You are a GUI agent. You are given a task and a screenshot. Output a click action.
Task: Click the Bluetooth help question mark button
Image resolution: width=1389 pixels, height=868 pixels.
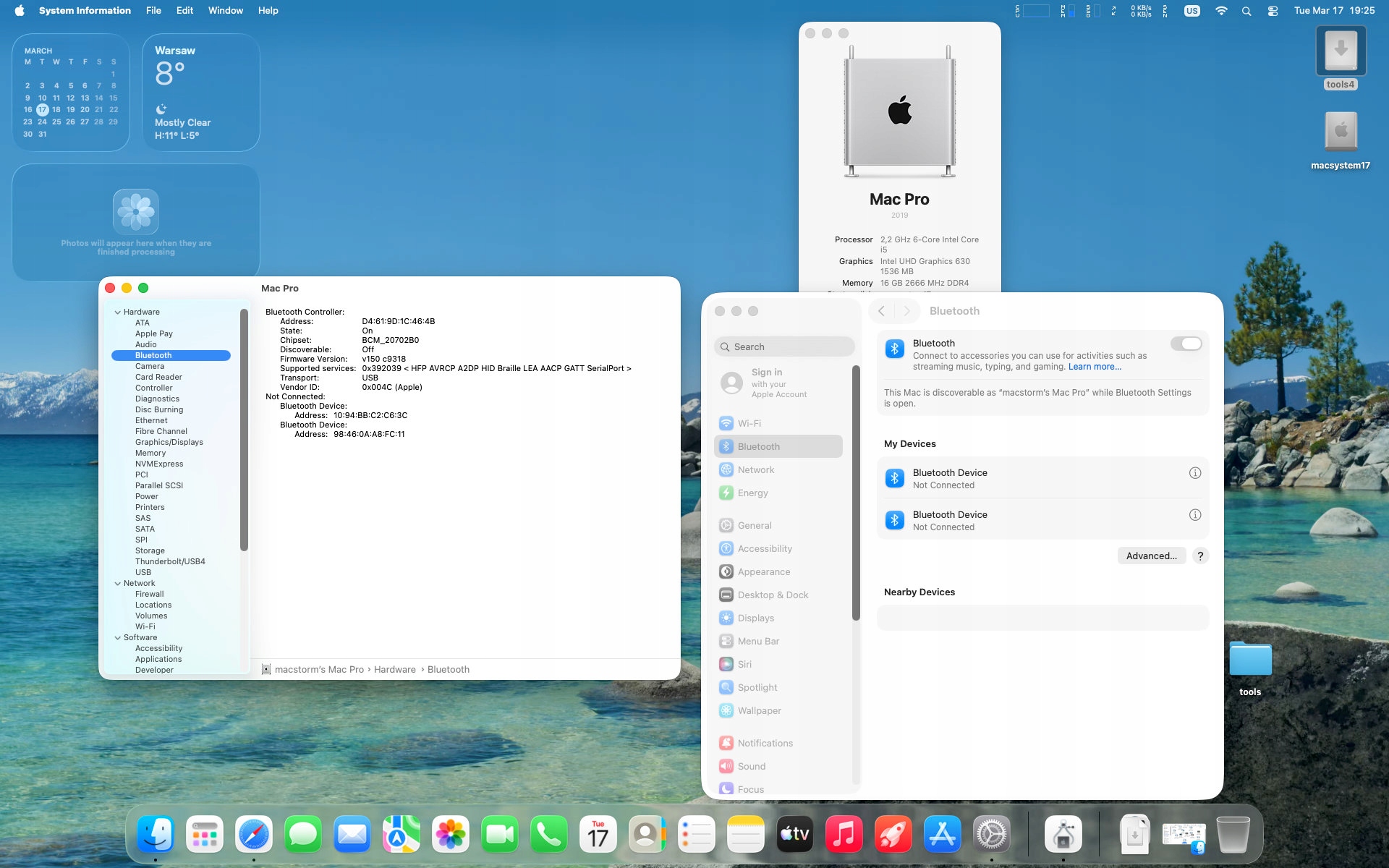point(1200,556)
